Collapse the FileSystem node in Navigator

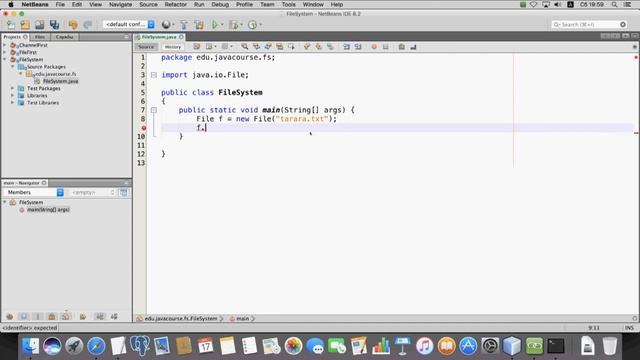pos(4,202)
